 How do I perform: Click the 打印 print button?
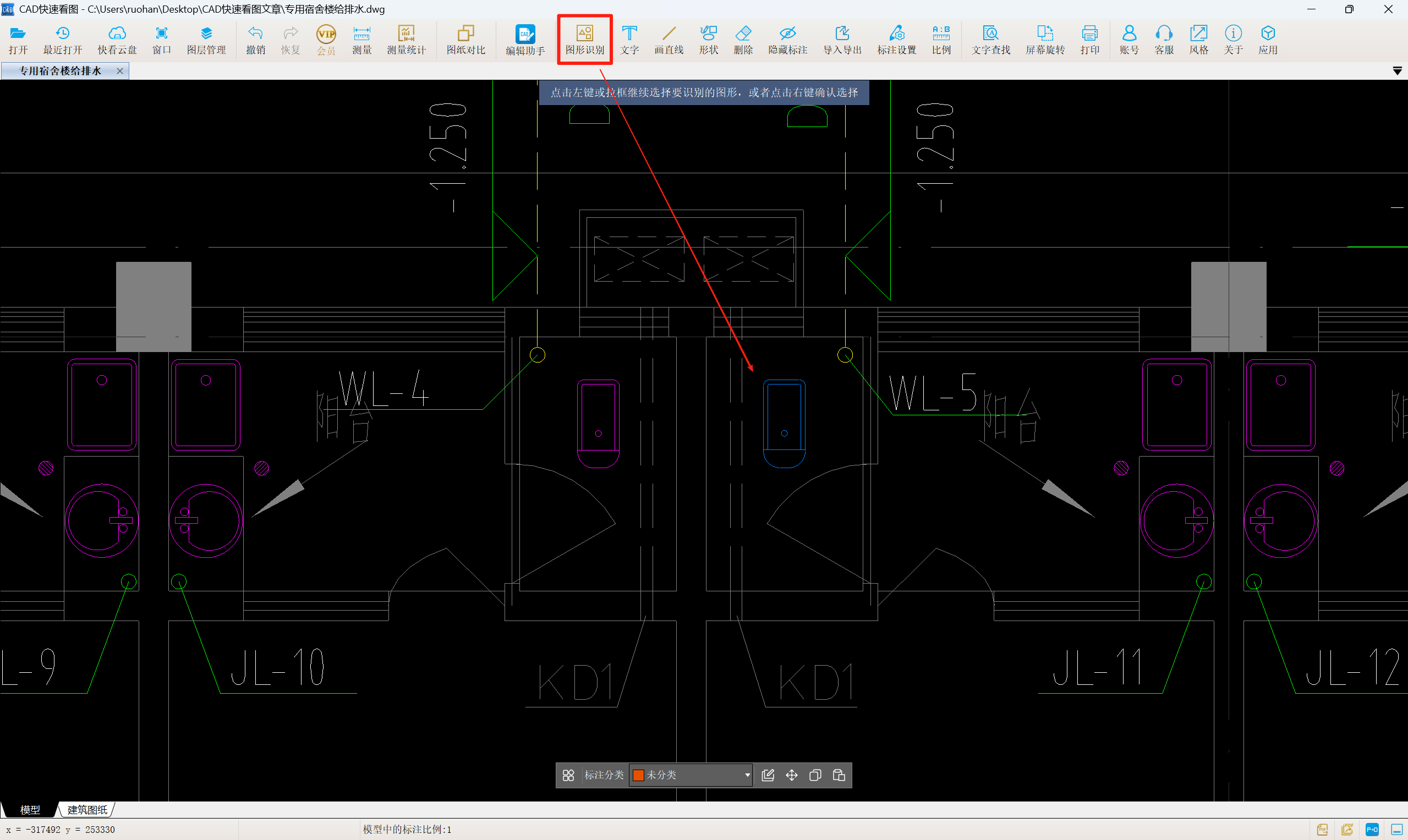[x=1089, y=40]
